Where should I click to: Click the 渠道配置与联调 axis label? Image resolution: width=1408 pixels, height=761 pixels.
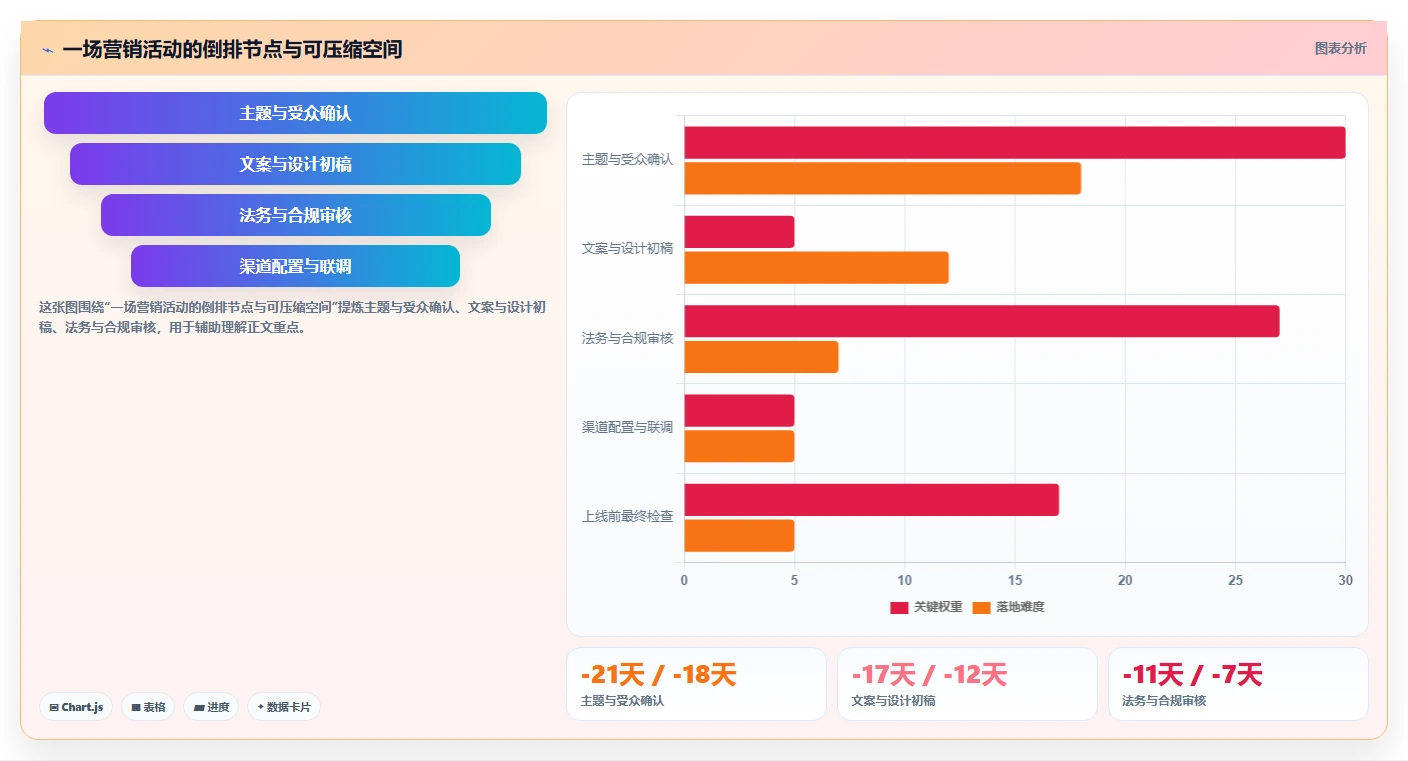tap(627, 427)
